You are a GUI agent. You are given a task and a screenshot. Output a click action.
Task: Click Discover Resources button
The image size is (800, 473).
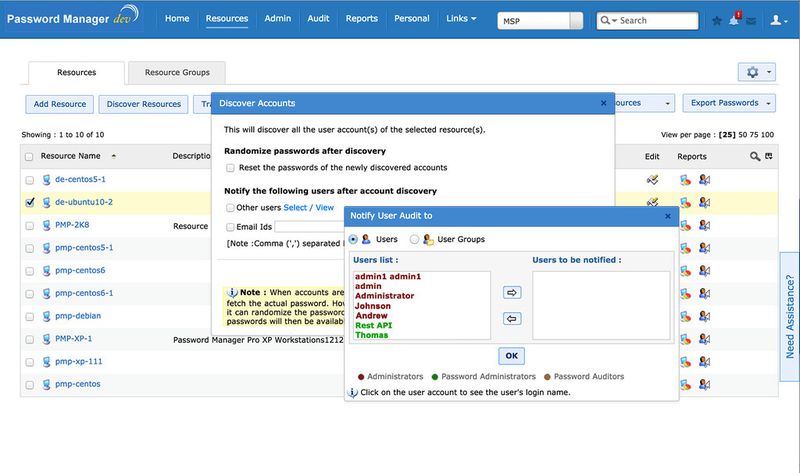click(143, 104)
